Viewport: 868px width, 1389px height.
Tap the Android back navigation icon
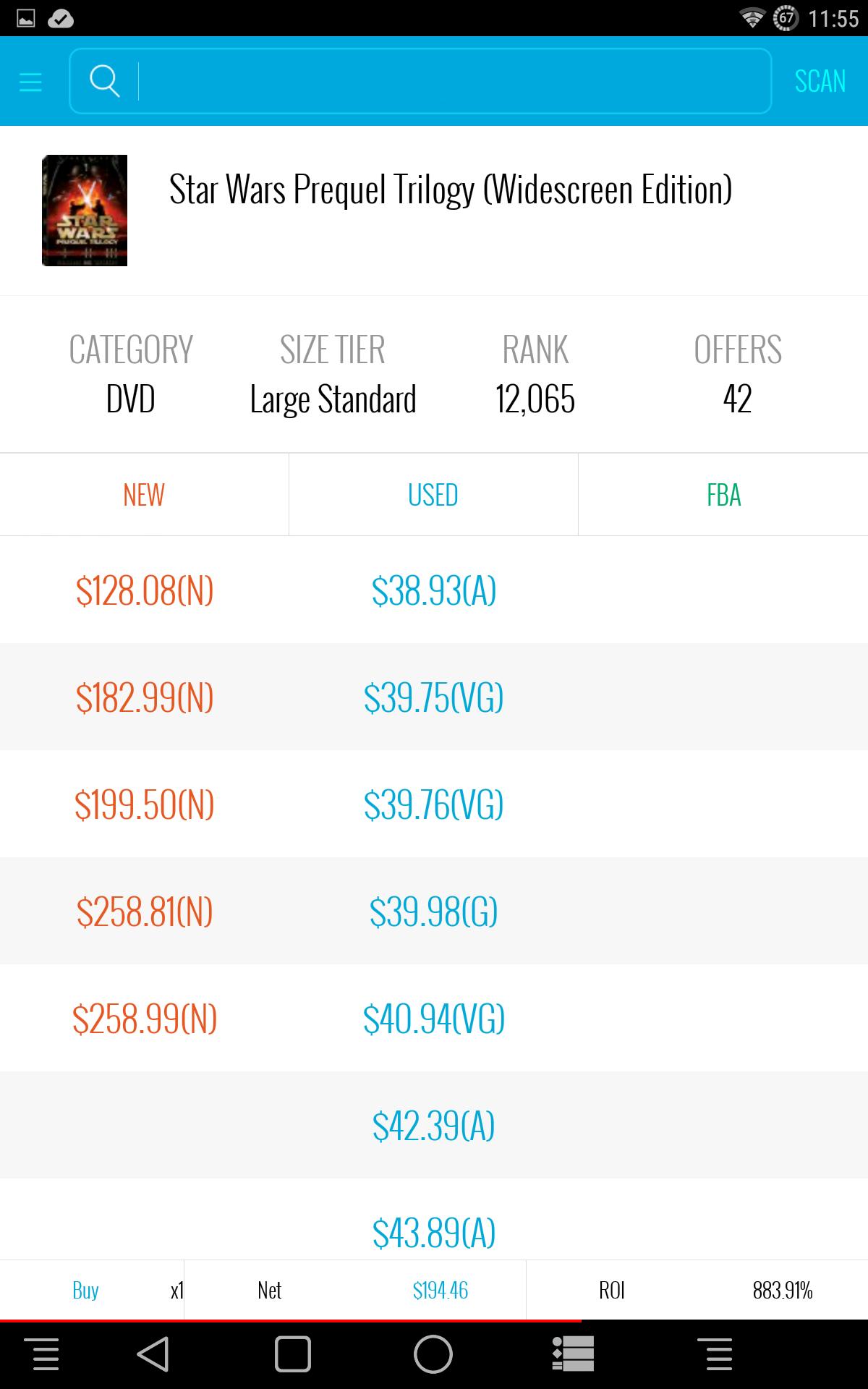pos(153,1354)
